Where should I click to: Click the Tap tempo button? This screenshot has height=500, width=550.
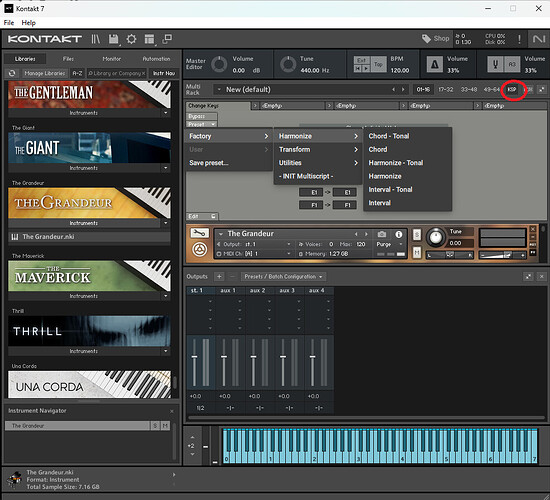click(x=378, y=64)
